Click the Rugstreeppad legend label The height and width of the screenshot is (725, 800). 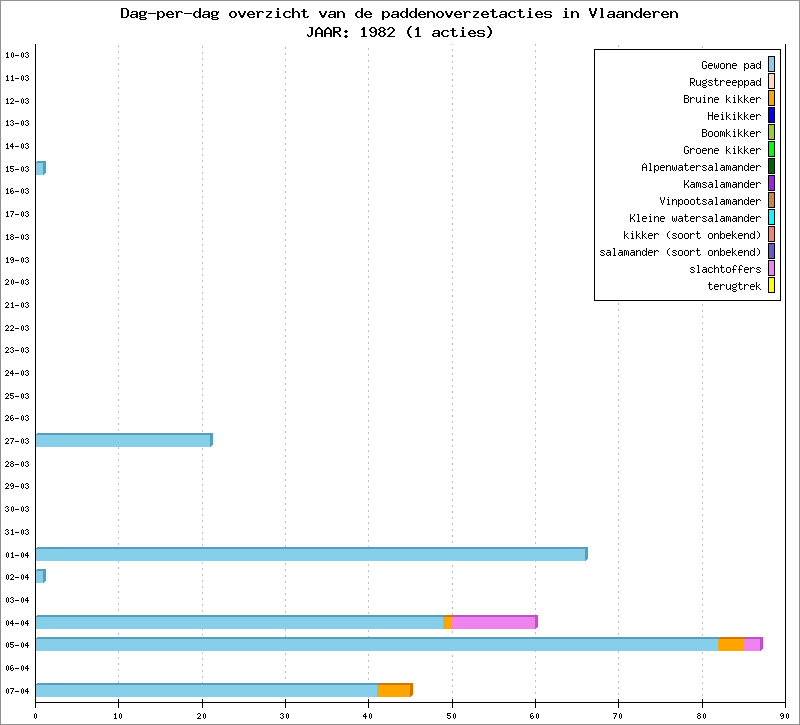pos(725,82)
